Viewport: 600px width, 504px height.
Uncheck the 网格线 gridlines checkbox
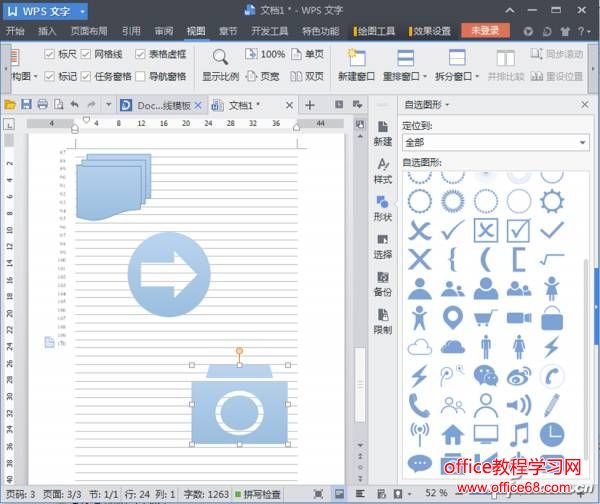(x=86, y=54)
